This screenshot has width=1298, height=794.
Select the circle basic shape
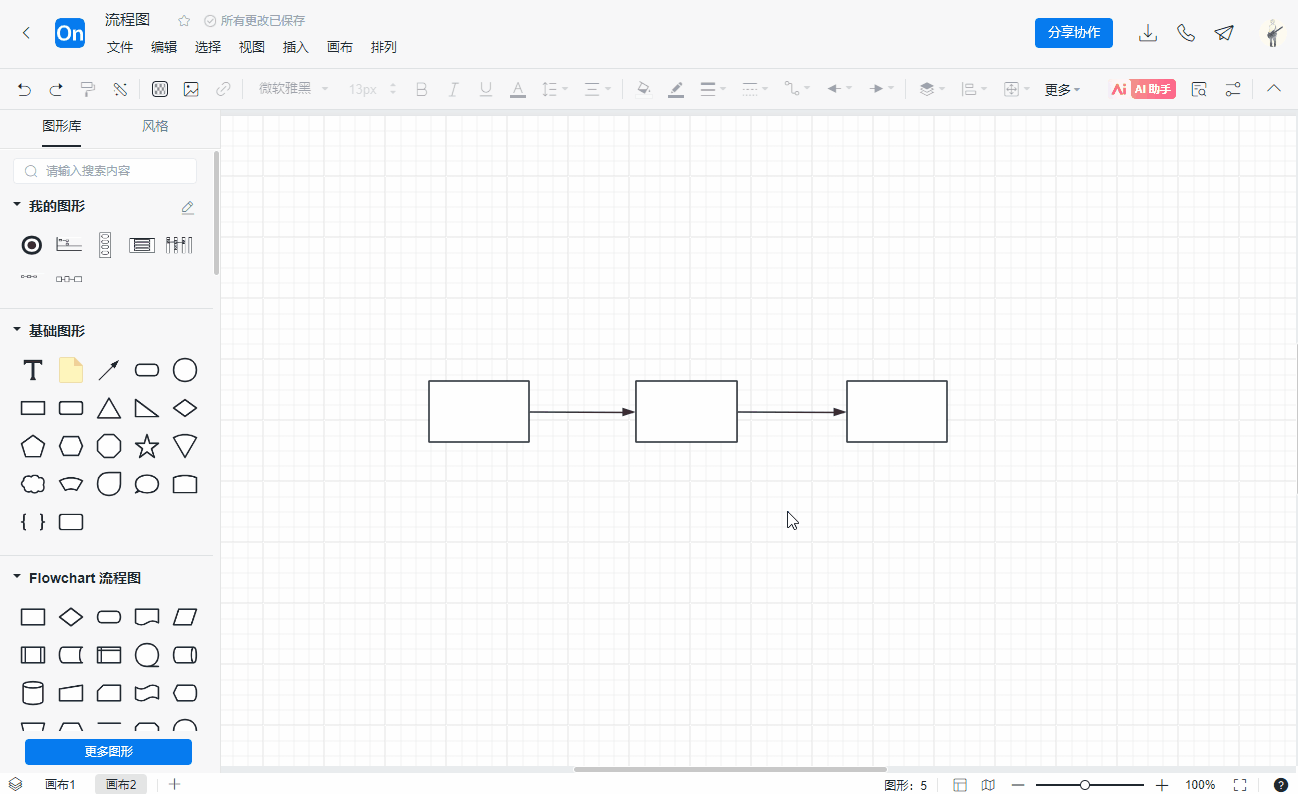click(x=185, y=370)
